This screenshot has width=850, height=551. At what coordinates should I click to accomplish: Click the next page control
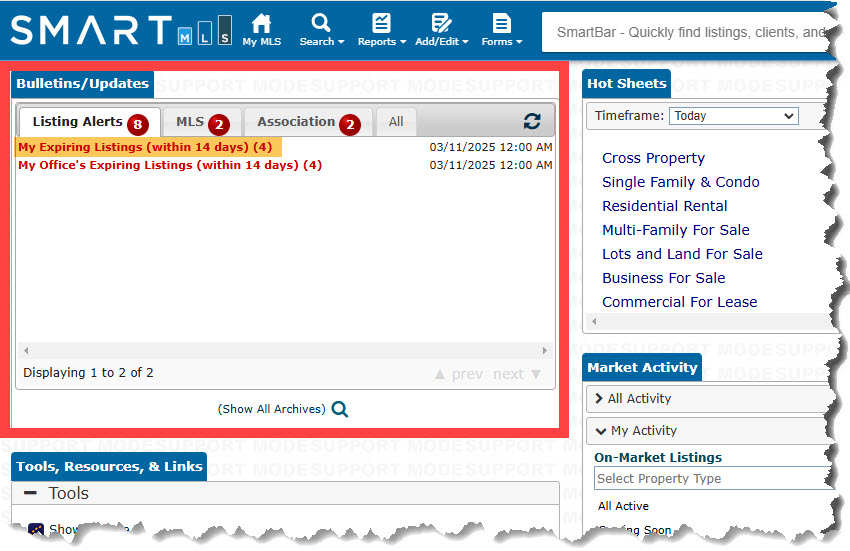[517, 374]
